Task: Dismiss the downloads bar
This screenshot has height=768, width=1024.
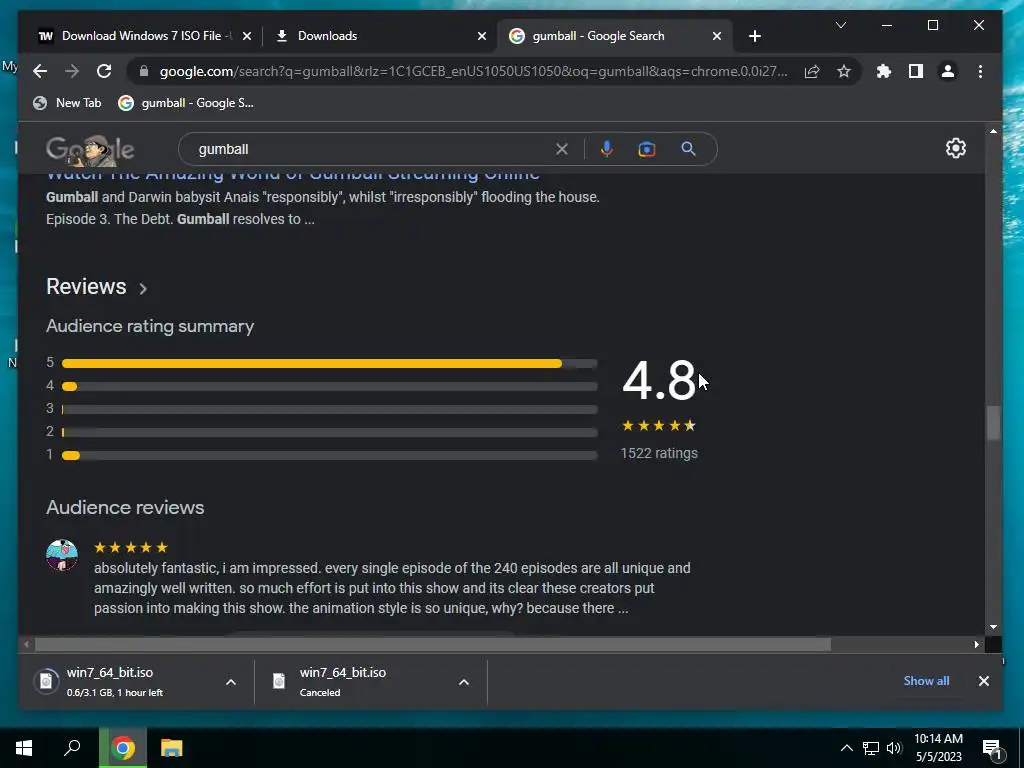Action: 984,681
